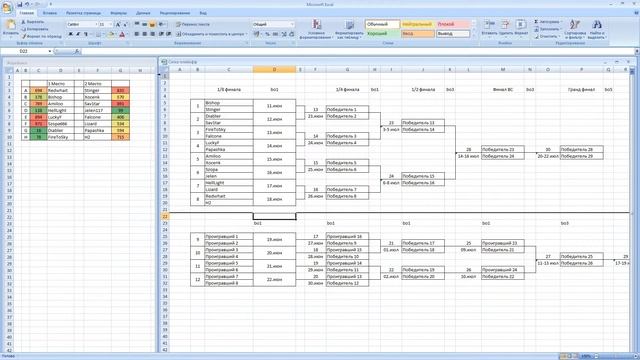Open the font size dropdown
The image size is (640, 360).
tap(111, 24)
